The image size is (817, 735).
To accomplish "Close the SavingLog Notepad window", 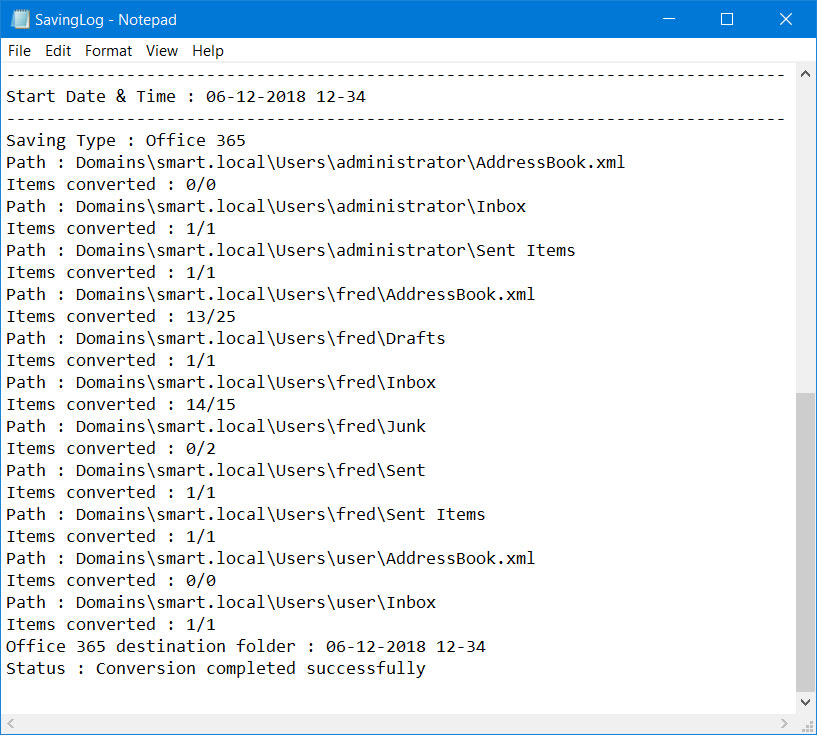I will coord(786,19).
